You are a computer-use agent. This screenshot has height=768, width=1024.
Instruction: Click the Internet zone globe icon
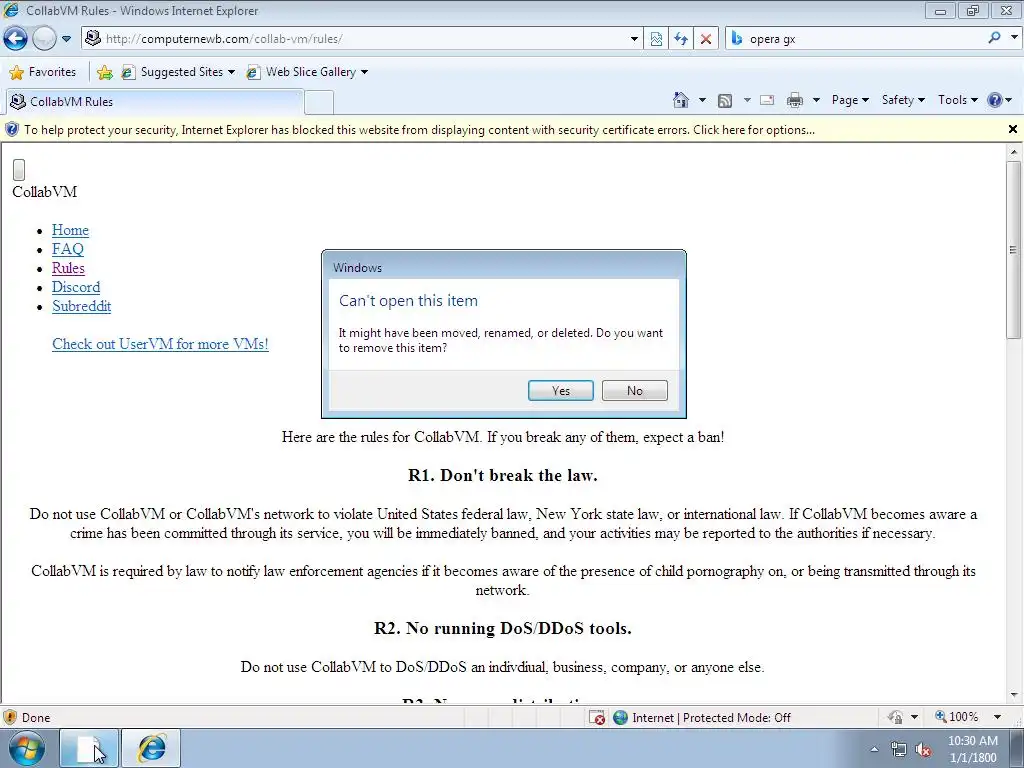coord(620,718)
